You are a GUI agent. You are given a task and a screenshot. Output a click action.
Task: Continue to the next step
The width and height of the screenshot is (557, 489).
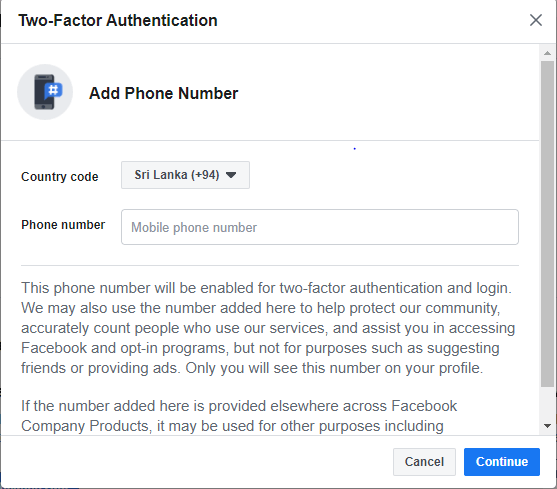point(502,462)
